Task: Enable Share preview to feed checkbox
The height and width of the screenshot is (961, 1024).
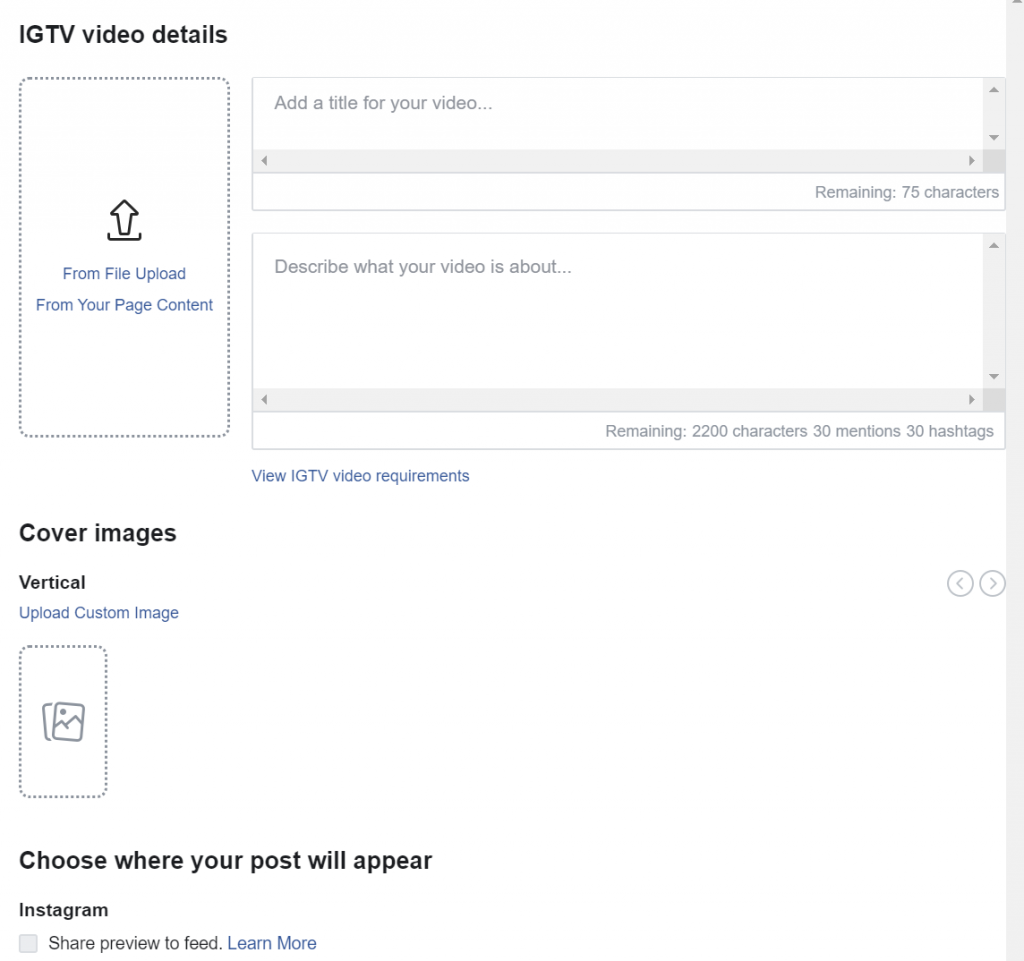Action: pyautogui.click(x=28, y=943)
